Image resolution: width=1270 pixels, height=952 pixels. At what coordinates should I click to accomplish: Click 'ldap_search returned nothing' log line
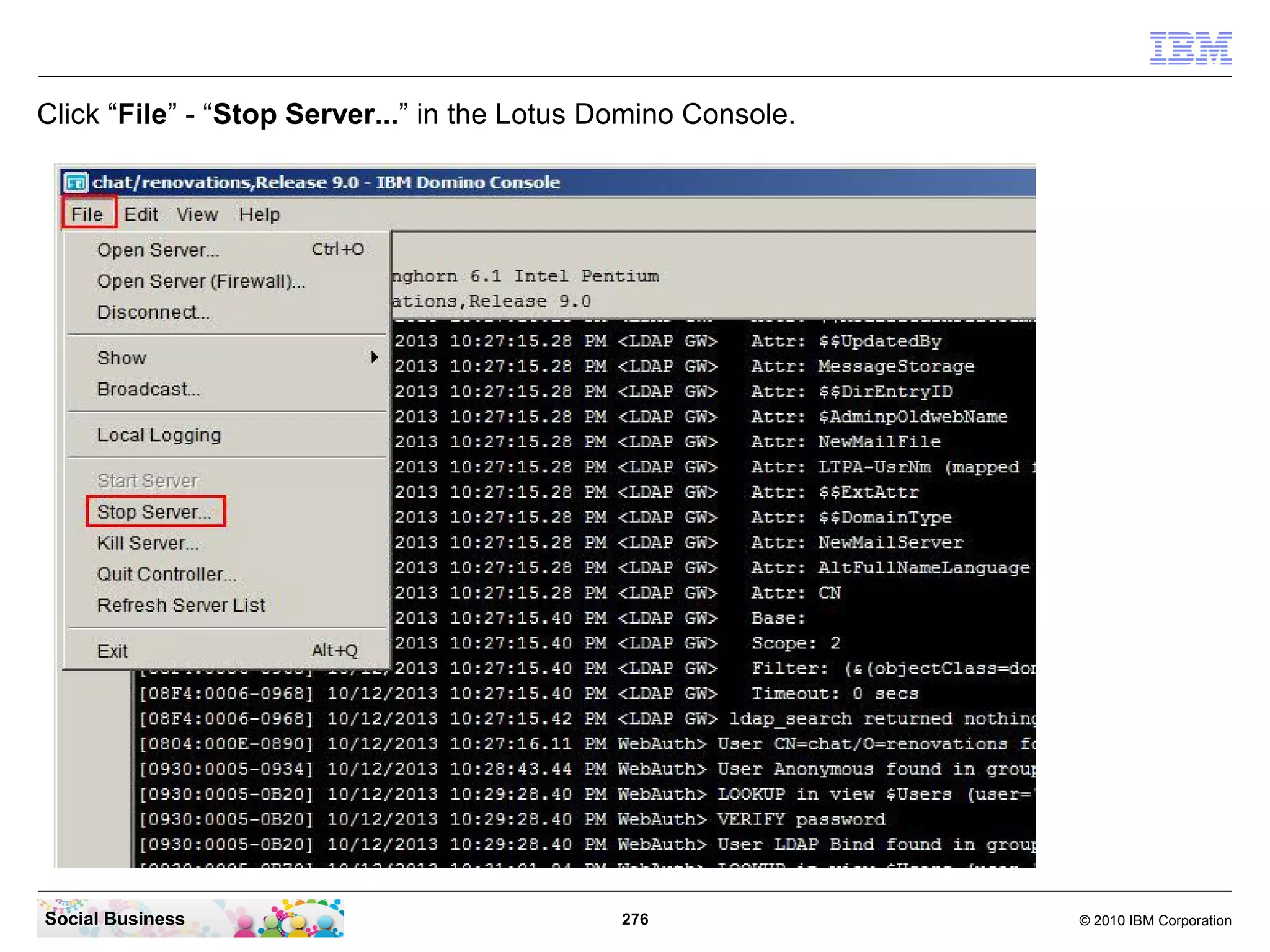click(882, 719)
